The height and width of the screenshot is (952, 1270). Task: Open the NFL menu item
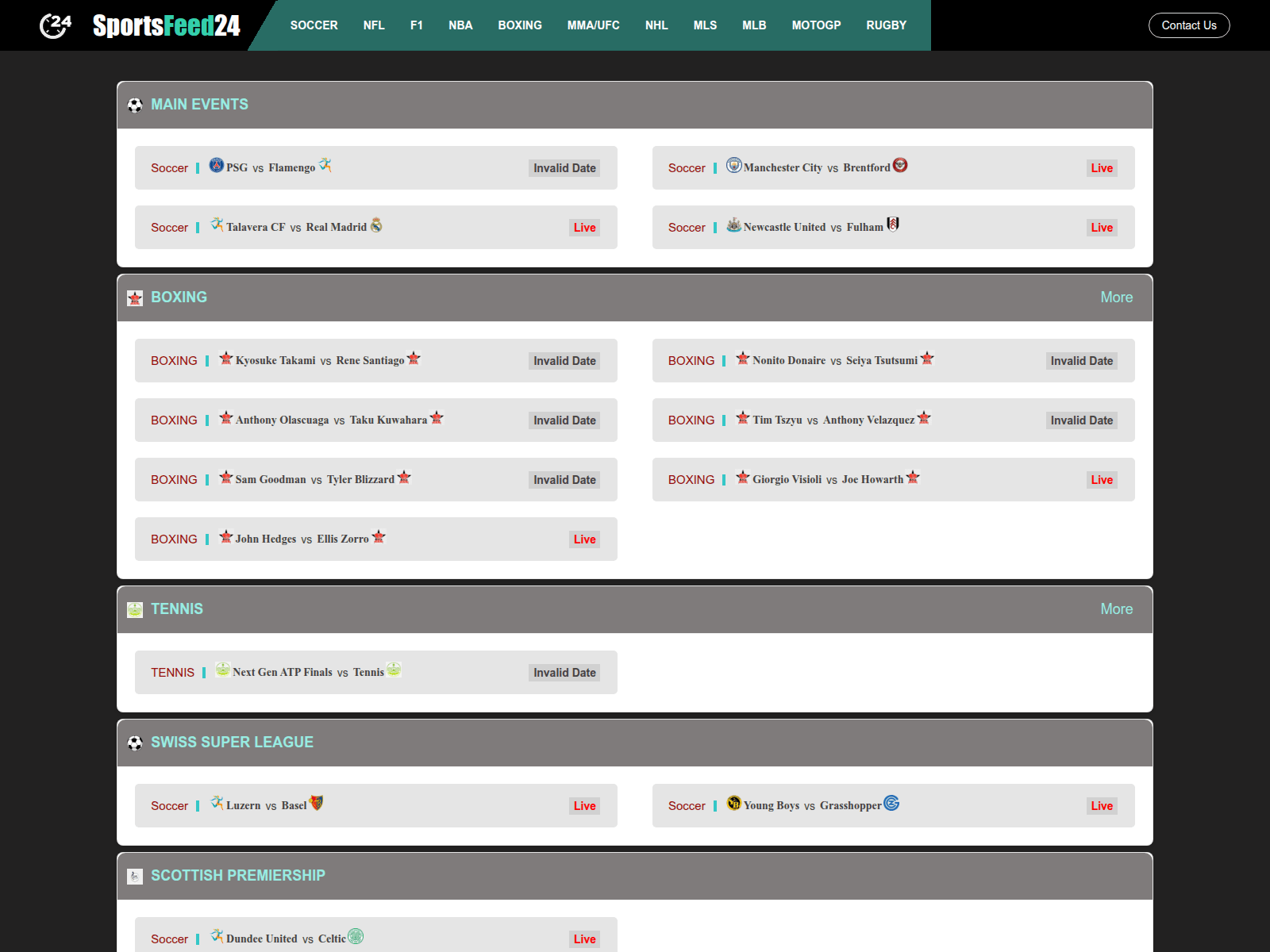click(374, 25)
